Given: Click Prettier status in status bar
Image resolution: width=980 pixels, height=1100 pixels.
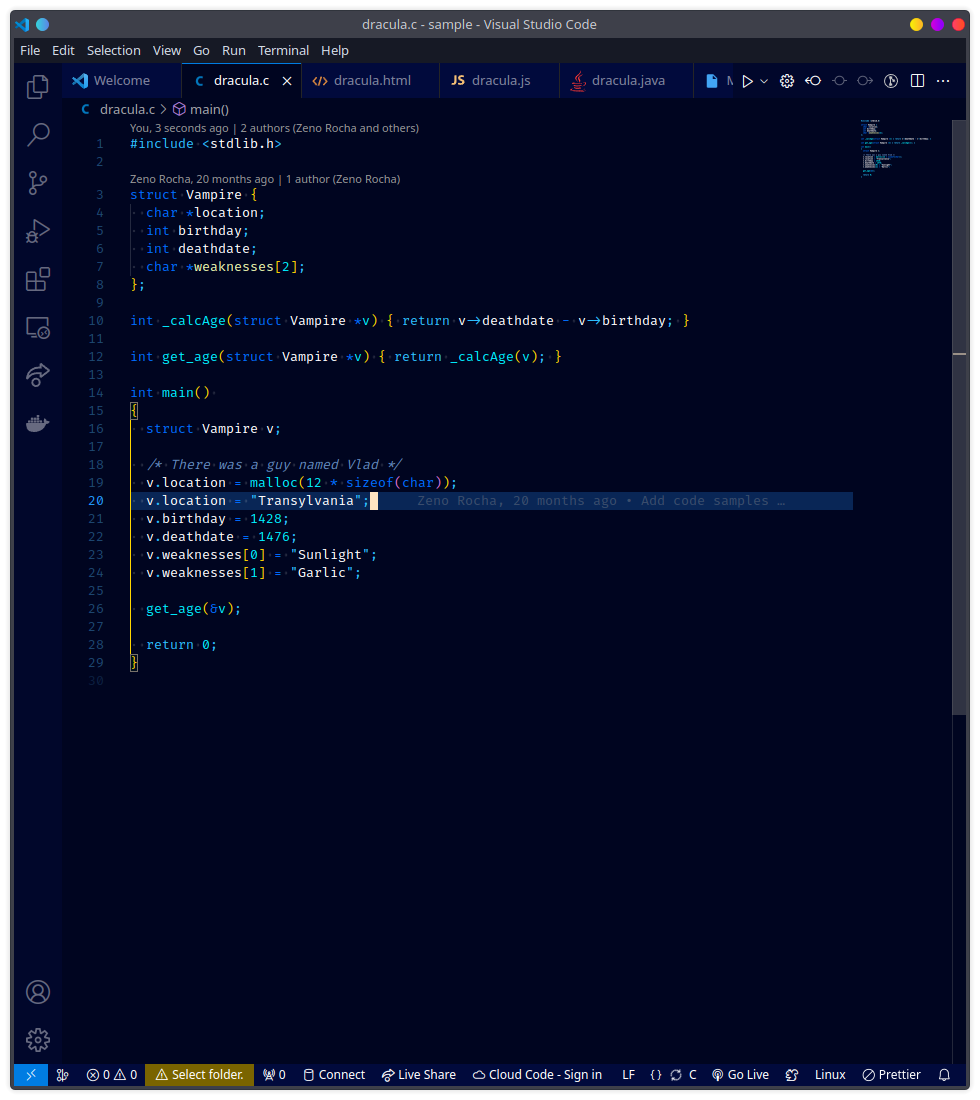Looking at the screenshot, I should point(892,1075).
